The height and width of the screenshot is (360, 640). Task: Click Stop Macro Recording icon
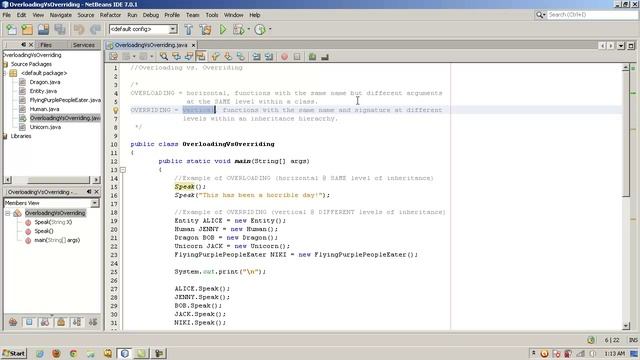(297, 57)
